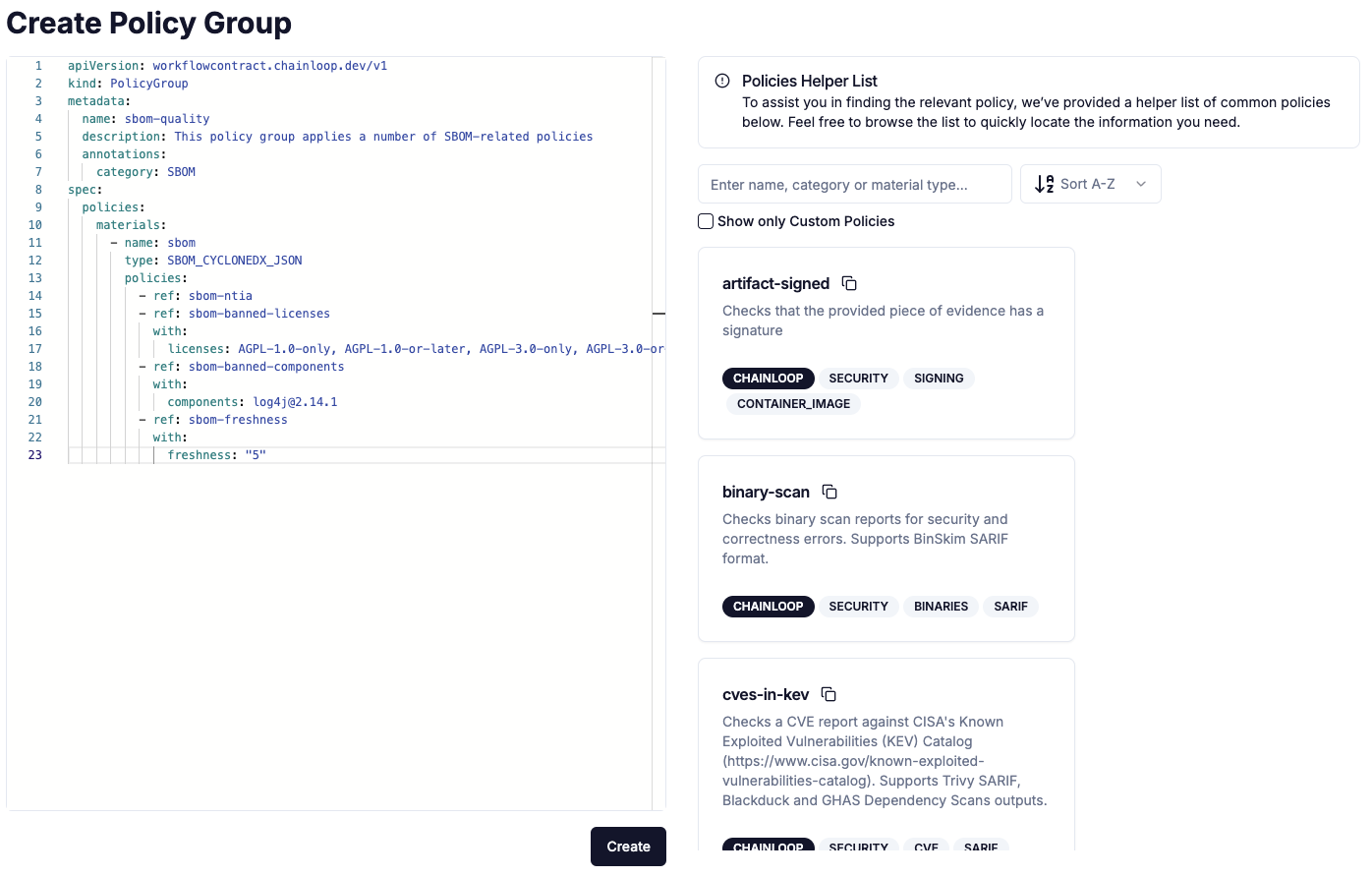1372x877 pixels.
Task: Click the A-Z sort icon
Action: pyautogui.click(x=1044, y=185)
